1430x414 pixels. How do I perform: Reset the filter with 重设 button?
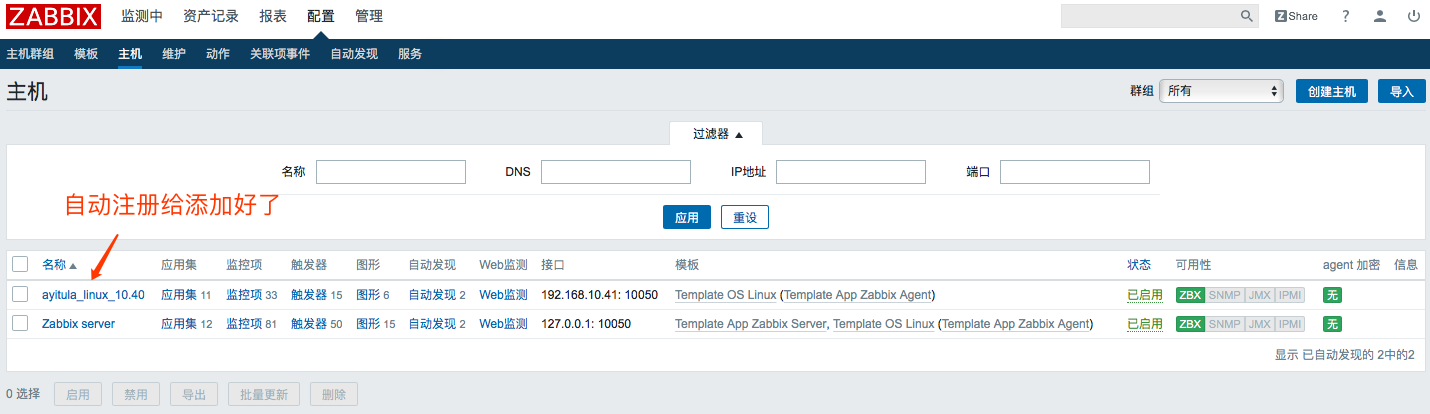745,217
